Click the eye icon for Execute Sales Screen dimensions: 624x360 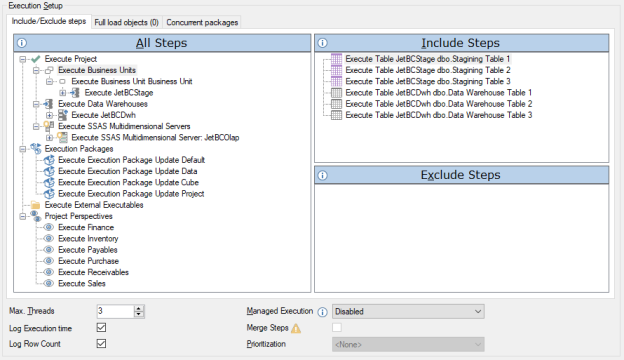coord(49,283)
